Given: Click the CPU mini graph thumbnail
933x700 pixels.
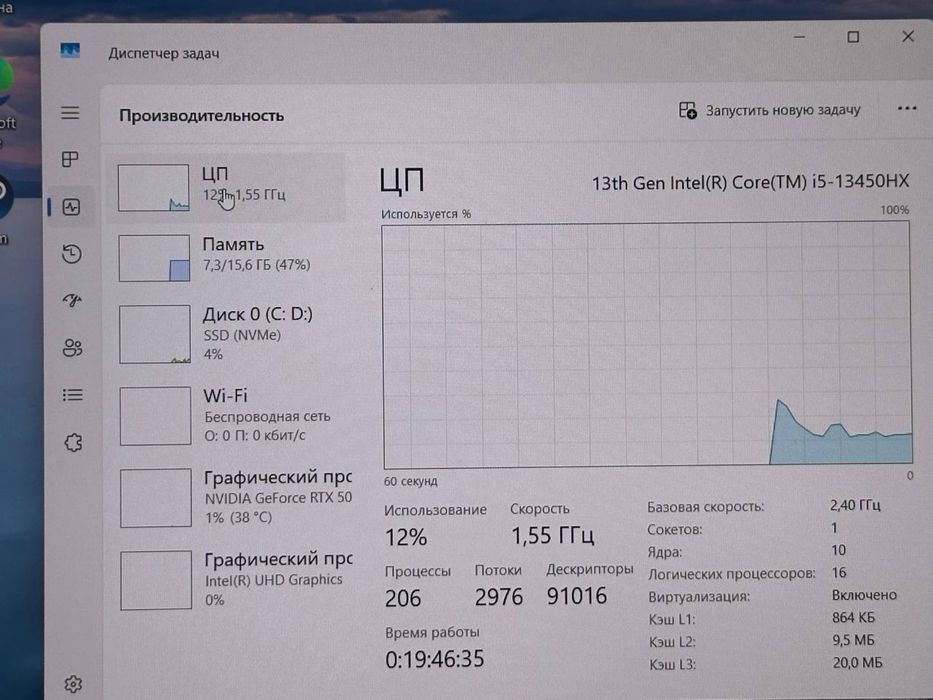Looking at the screenshot, I should tap(154, 188).
